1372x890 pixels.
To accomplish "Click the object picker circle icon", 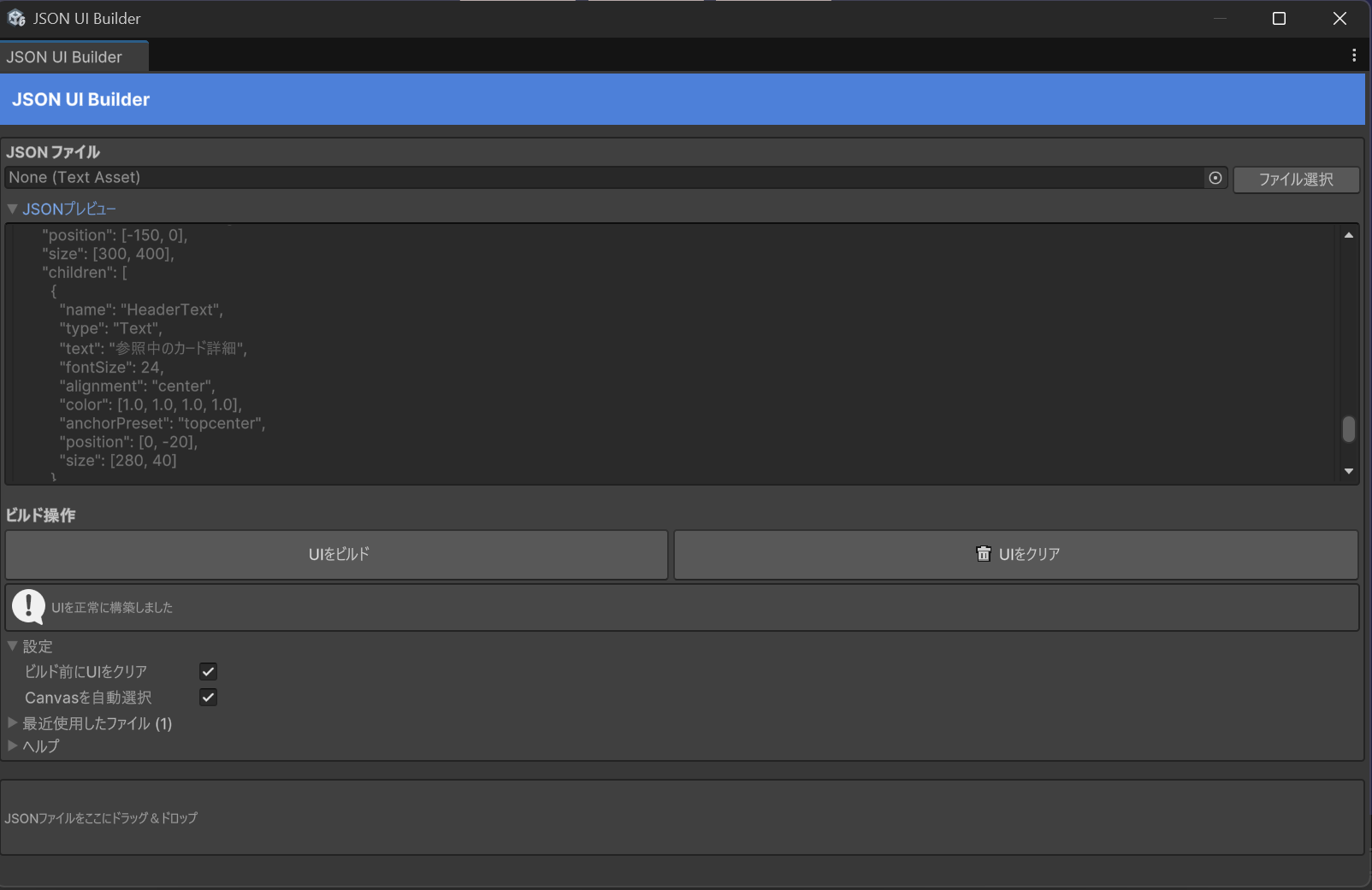I will pos(1215,178).
